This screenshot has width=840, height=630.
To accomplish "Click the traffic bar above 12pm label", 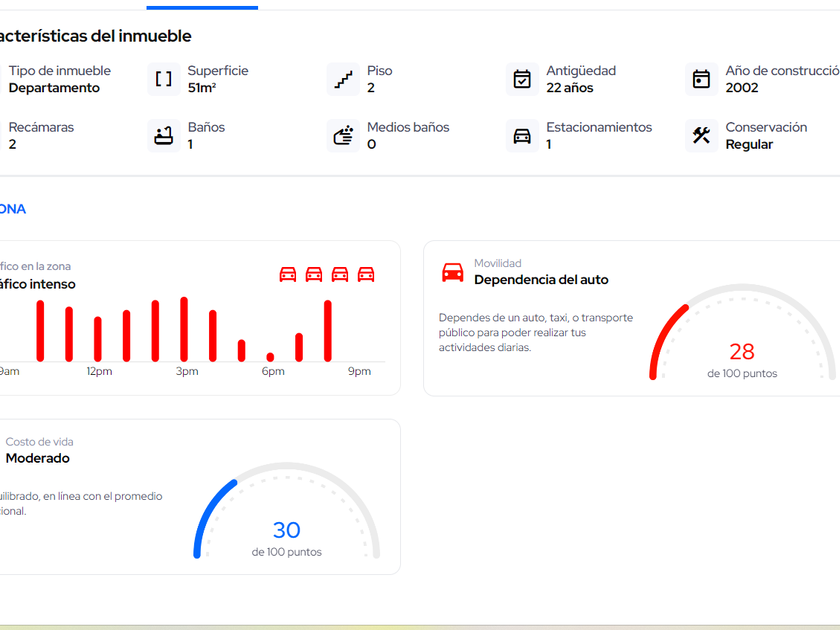I will click(x=98, y=339).
